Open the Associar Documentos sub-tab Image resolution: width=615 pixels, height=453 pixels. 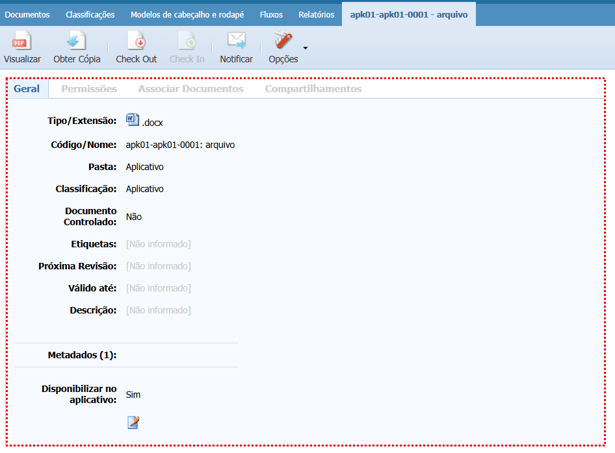coord(190,89)
